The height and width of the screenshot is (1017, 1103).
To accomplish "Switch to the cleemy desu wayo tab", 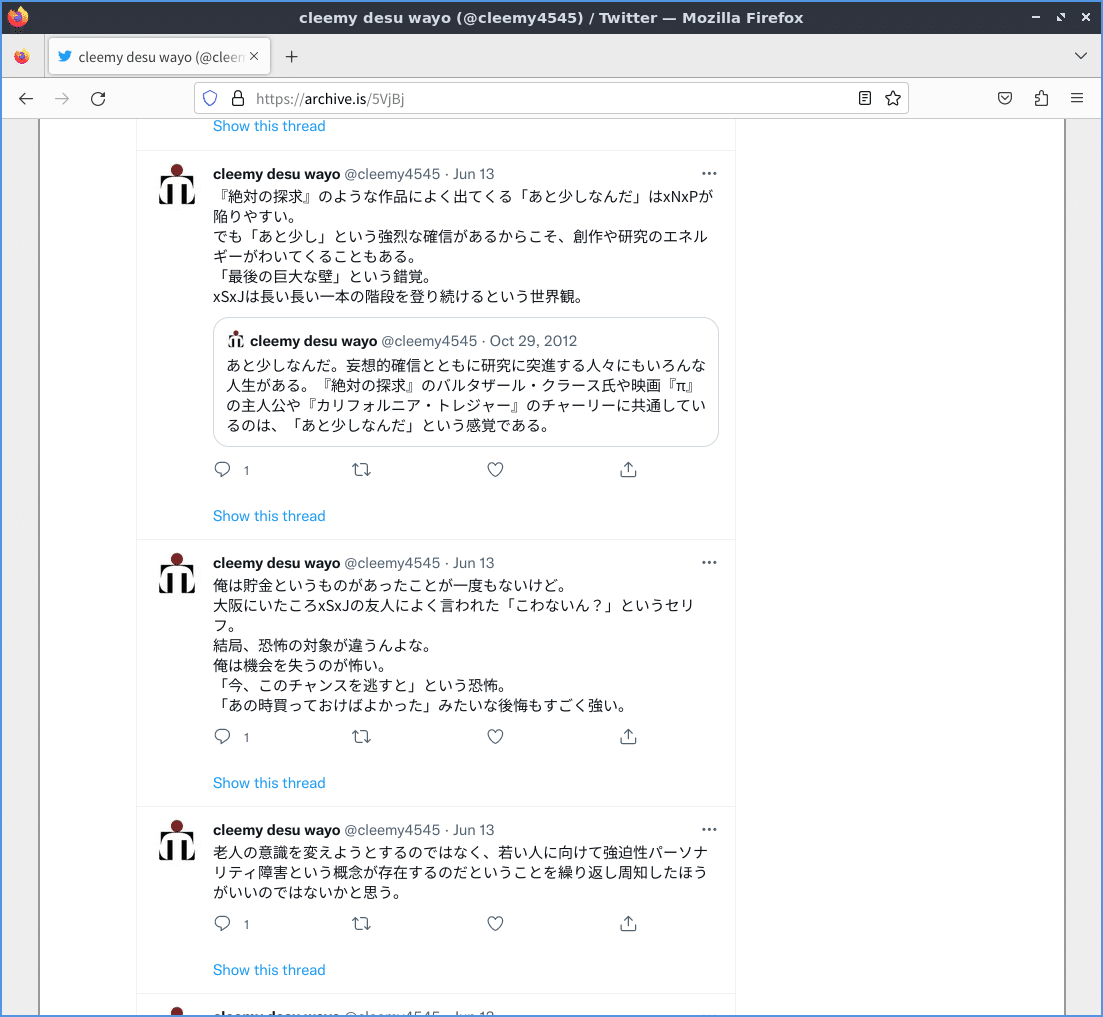I will (150, 56).
